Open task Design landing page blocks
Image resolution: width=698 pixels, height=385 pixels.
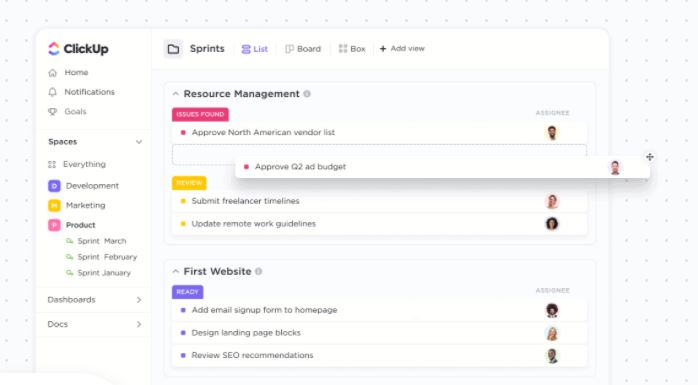point(246,332)
